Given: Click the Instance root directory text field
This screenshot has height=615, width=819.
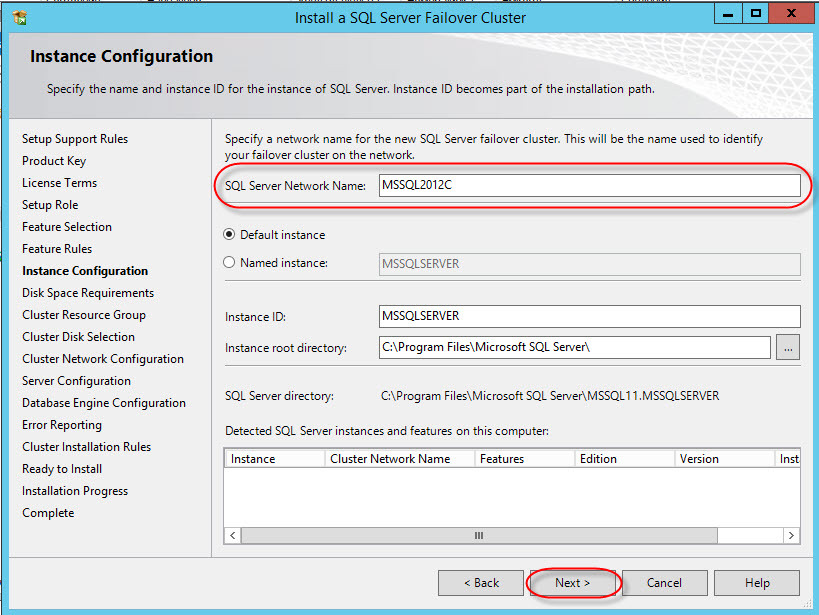Looking at the screenshot, I should pyautogui.click(x=575, y=348).
